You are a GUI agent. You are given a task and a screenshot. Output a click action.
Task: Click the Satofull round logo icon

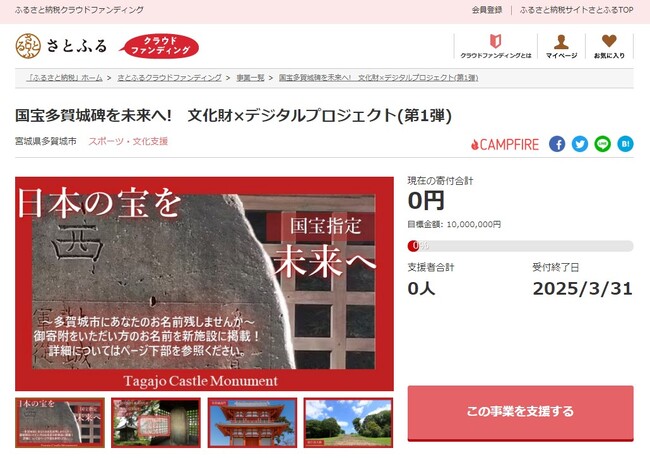point(28,46)
